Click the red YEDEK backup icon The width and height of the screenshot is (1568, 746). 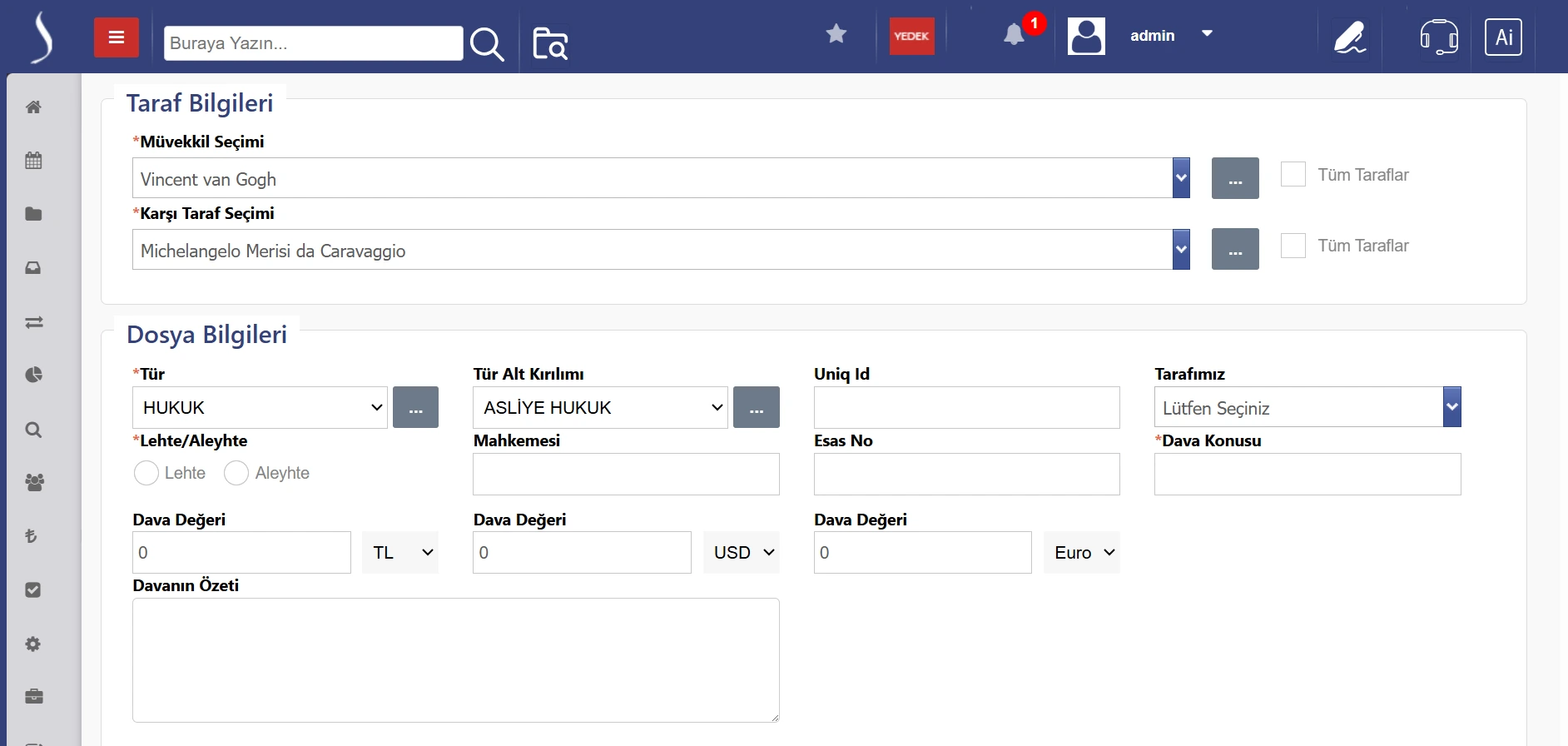point(911,37)
